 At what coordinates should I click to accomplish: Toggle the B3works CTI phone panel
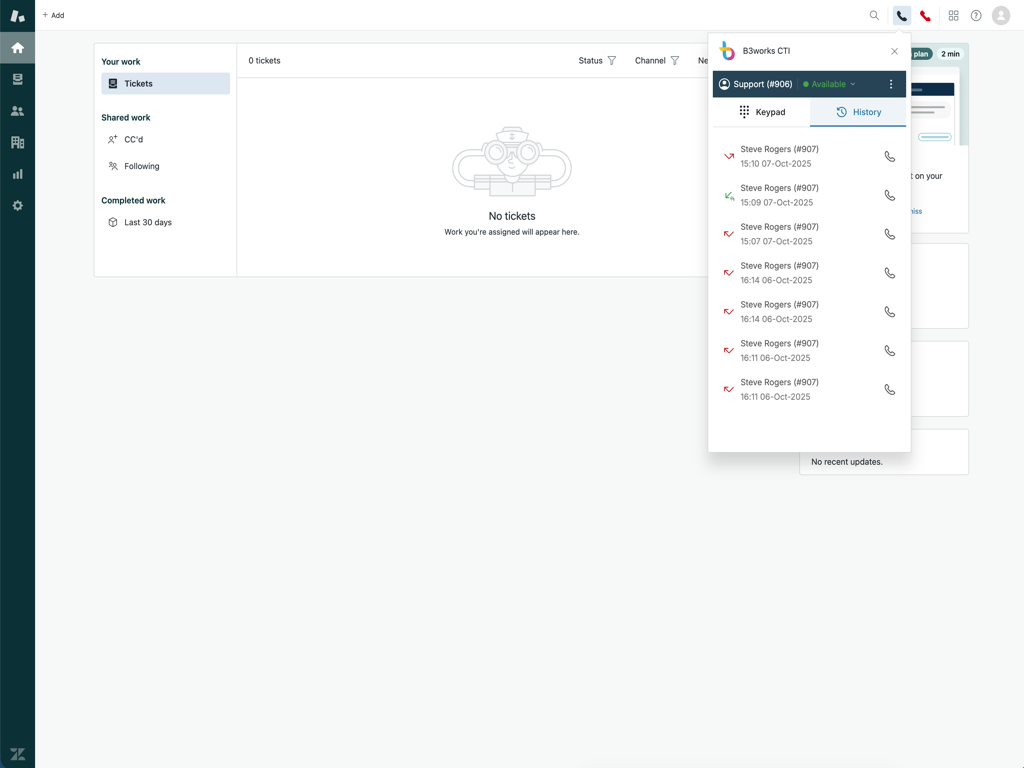[x=901, y=16]
